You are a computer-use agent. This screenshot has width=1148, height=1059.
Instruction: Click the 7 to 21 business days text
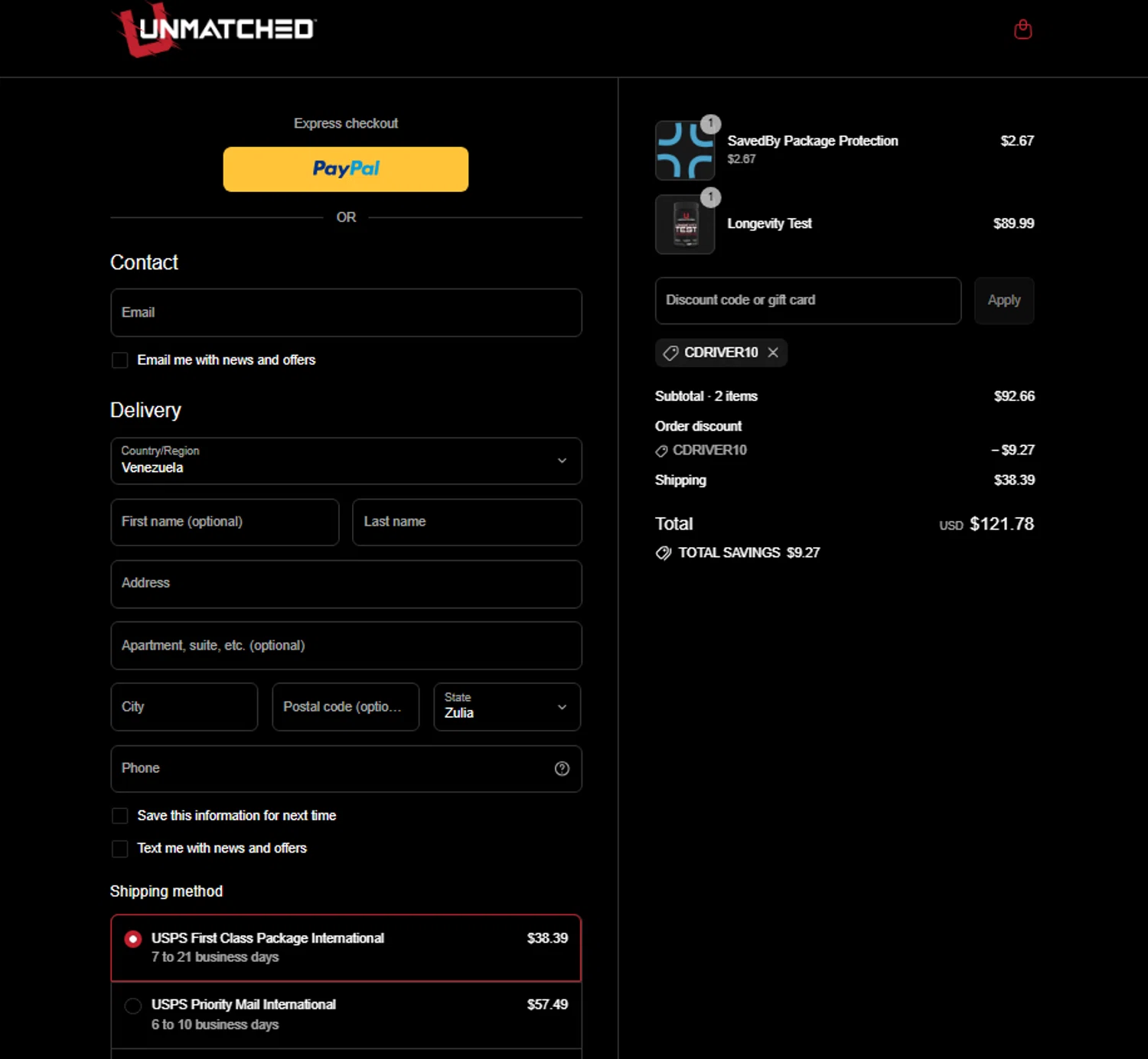[215, 957]
